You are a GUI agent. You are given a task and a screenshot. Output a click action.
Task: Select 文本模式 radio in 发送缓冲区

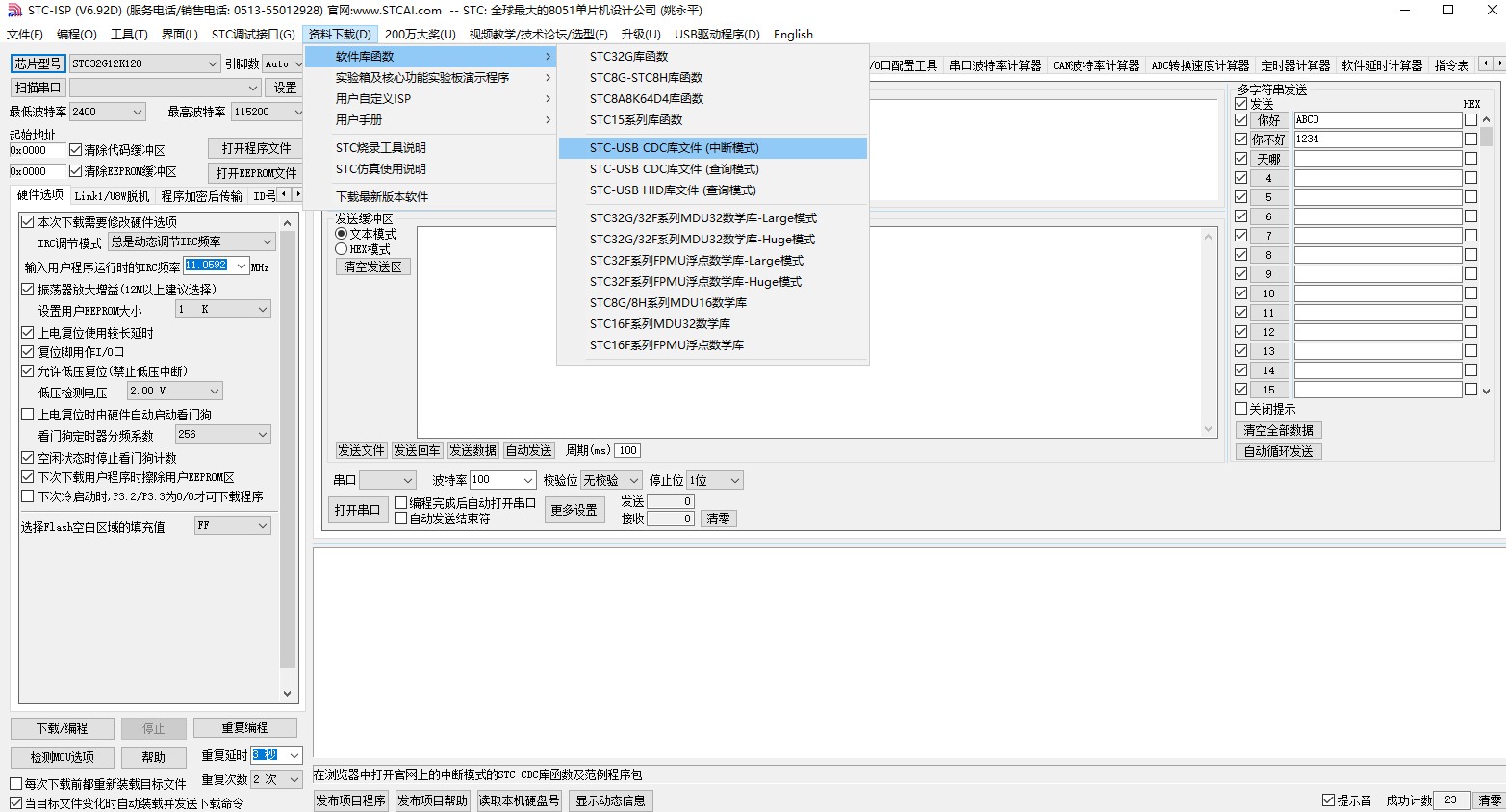pos(341,234)
